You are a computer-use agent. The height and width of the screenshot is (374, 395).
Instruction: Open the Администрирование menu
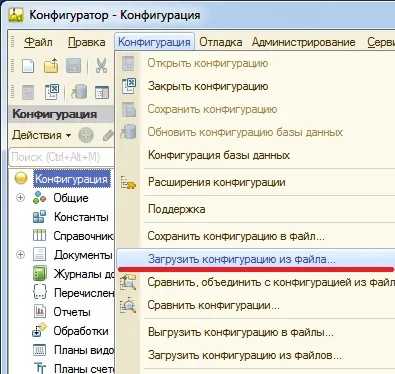coord(304,42)
